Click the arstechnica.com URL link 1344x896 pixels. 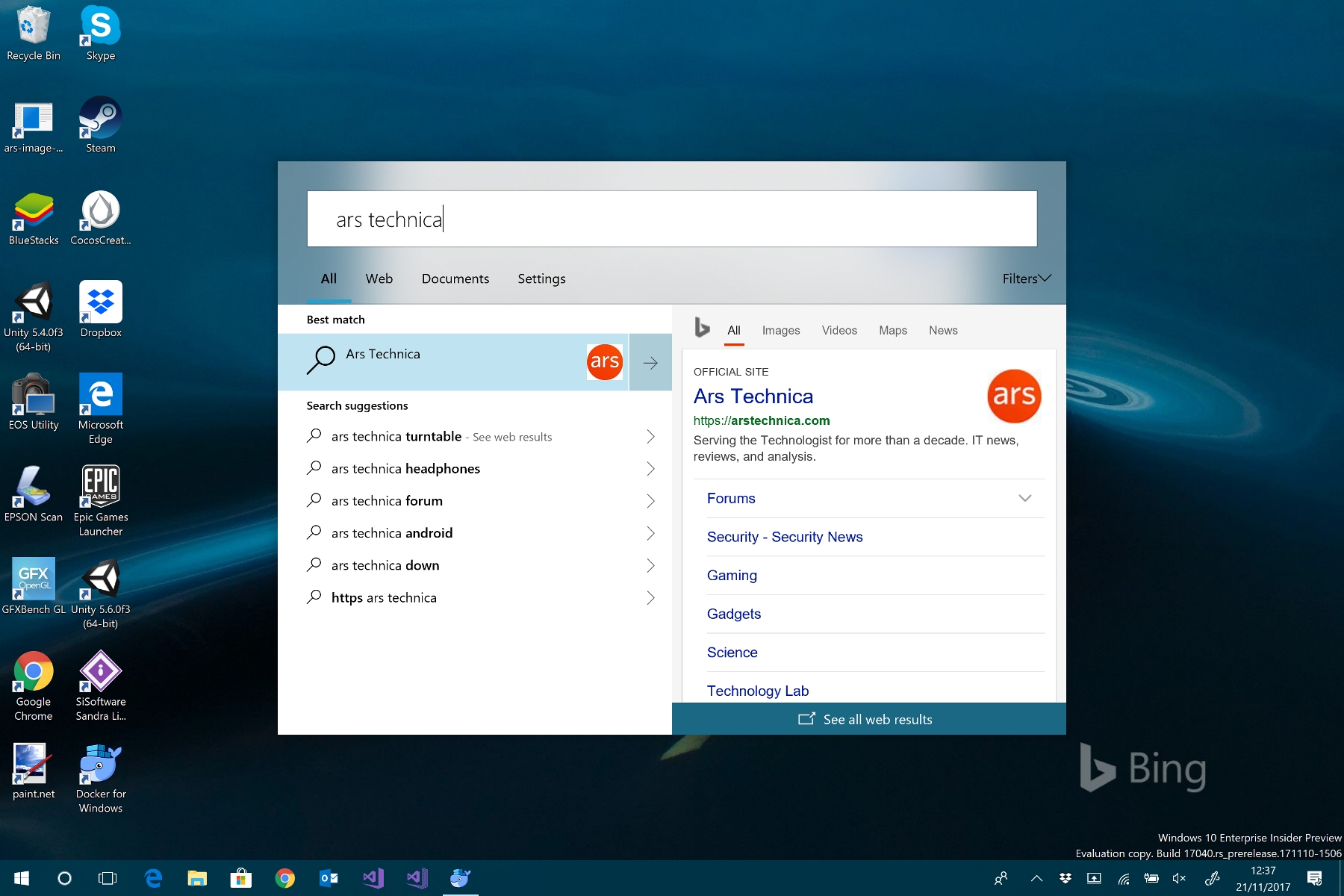(761, 420)
